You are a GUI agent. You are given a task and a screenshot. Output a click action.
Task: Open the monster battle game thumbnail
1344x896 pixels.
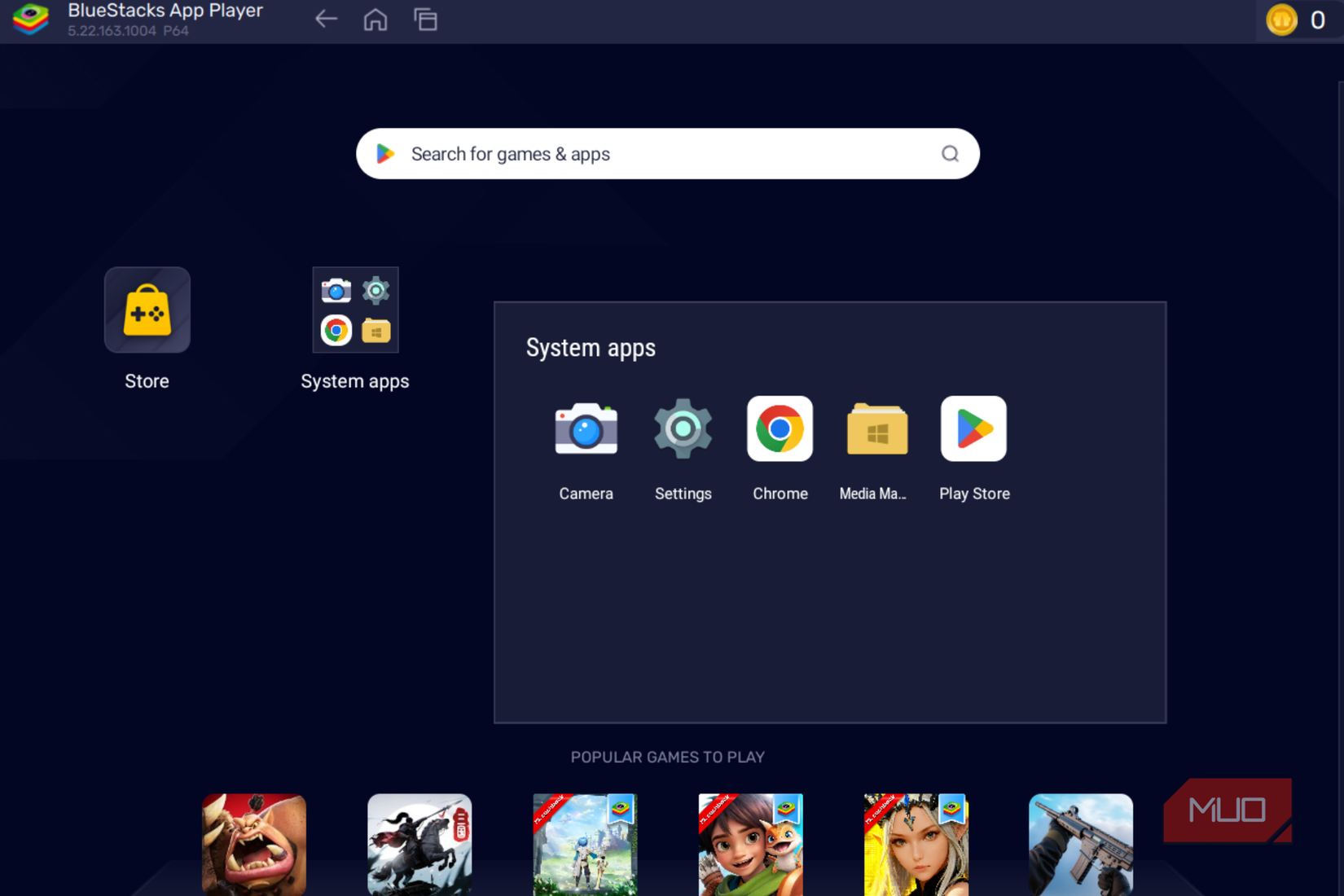coord(253,845)
